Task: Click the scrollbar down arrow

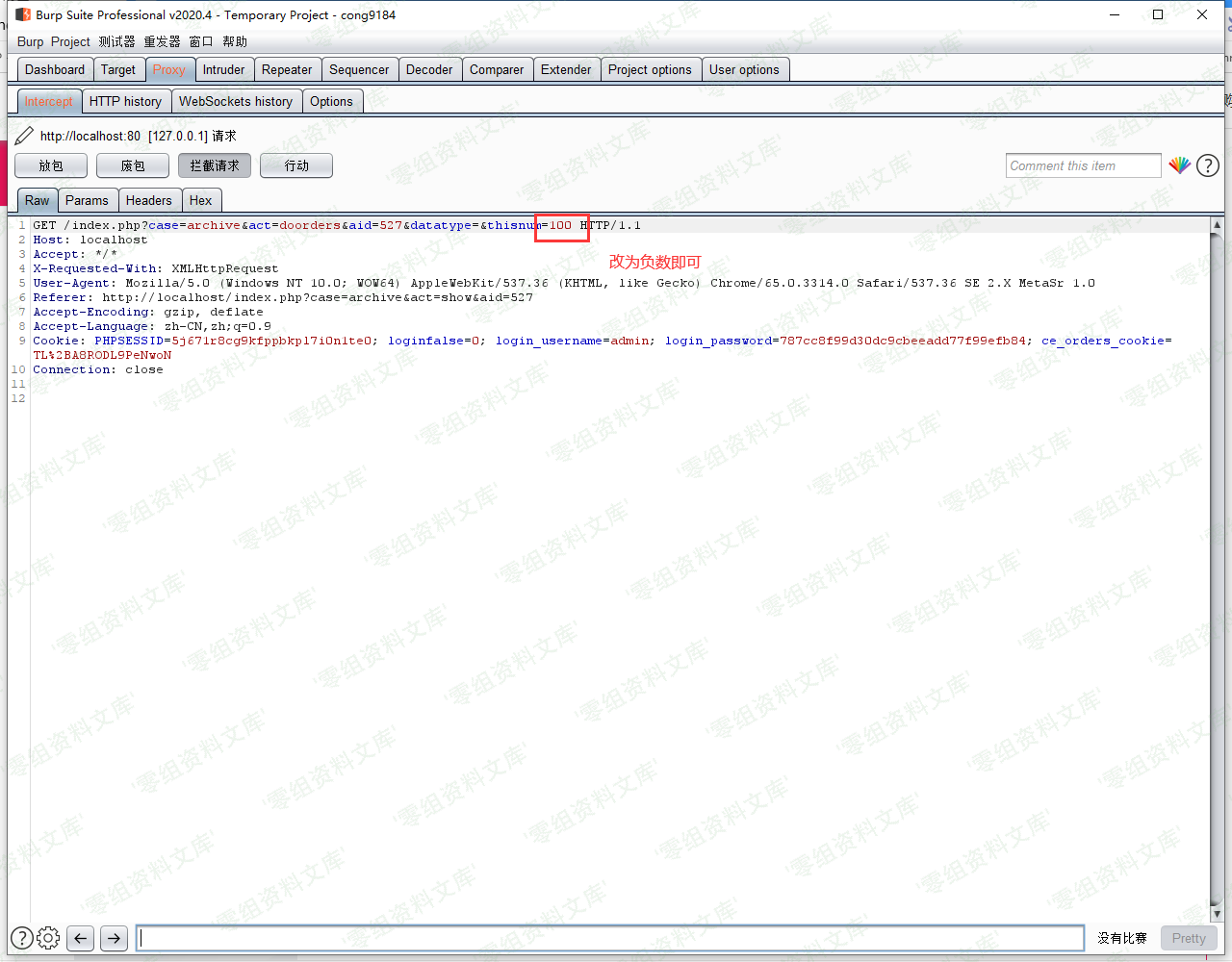Action: (x=1217, y=914)
